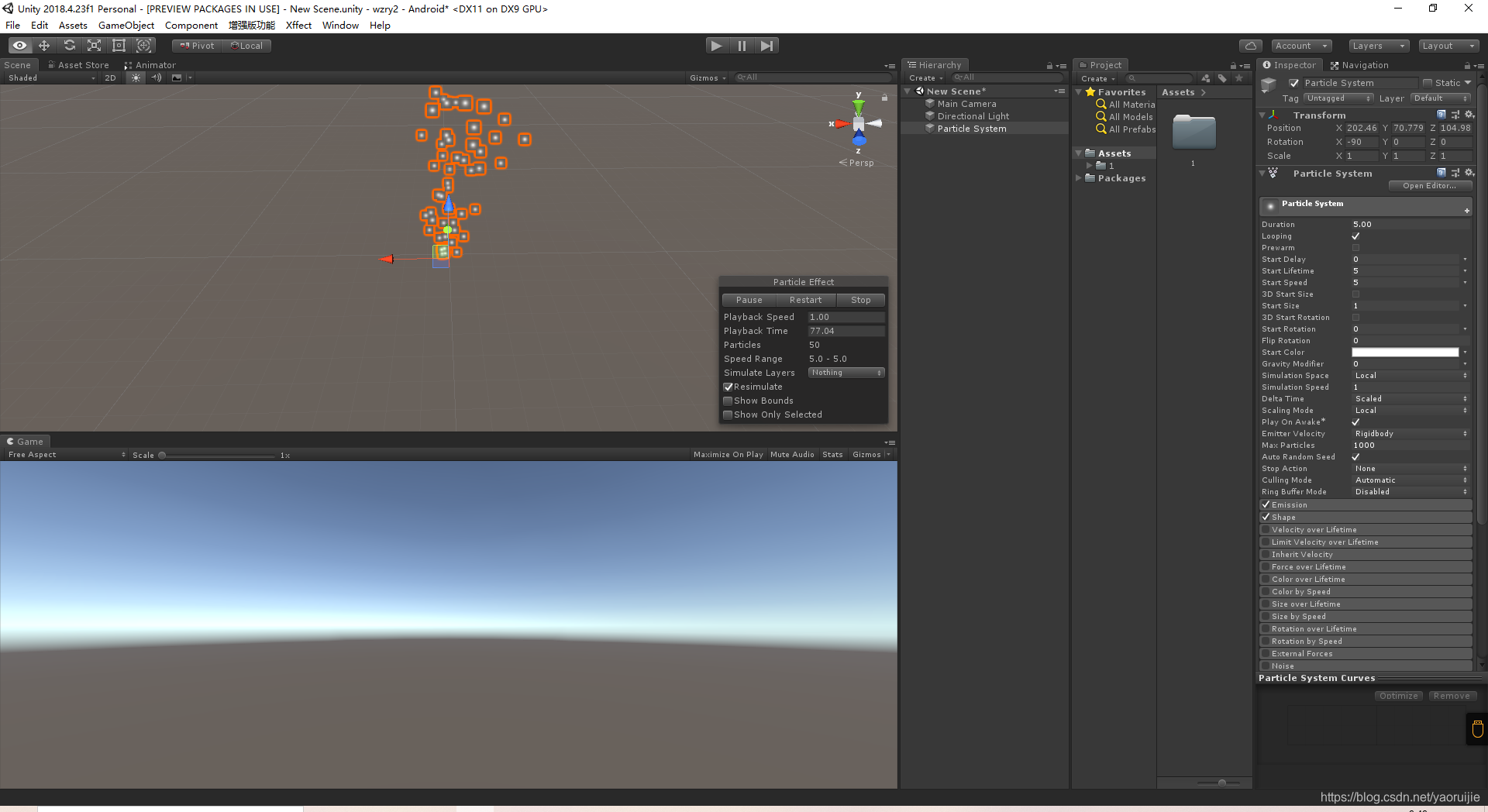
Task: Select the Rect transform tool
Action: tap(119, 46)
